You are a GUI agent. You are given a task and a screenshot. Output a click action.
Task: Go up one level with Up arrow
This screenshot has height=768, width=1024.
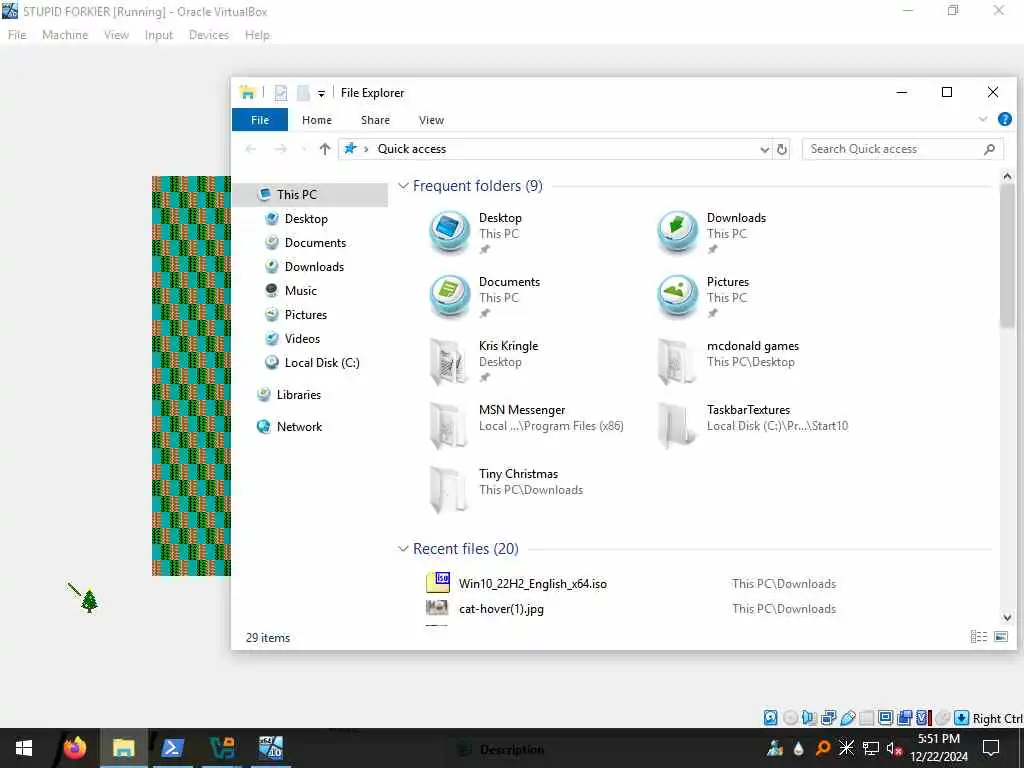tap(325, 149)
